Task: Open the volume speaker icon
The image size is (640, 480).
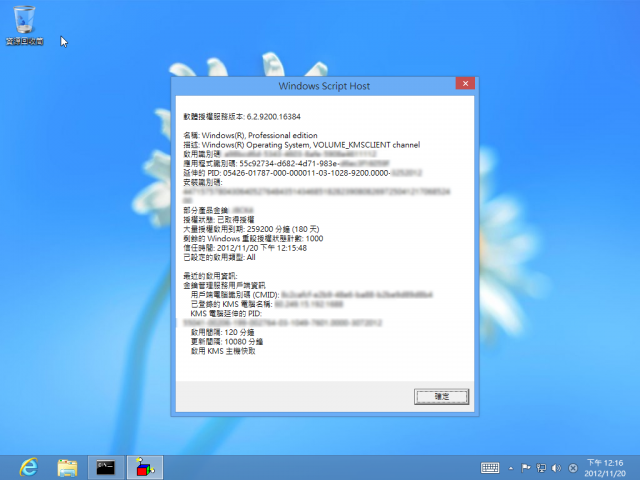Action: coord(556,468)
